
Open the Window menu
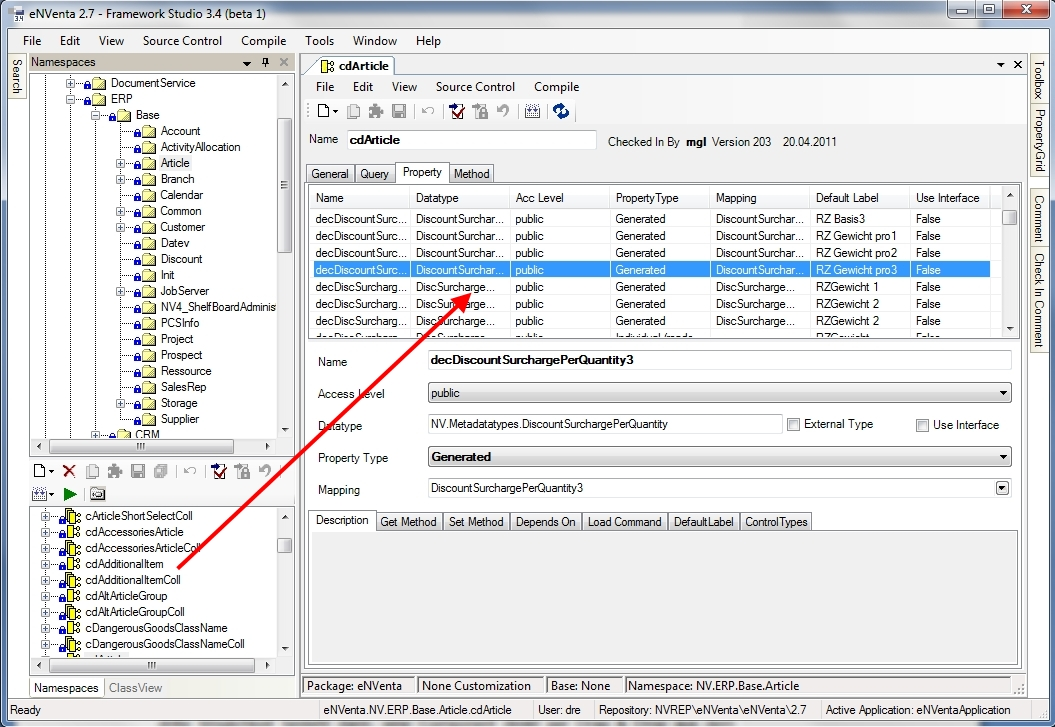[x=375, y=41]
